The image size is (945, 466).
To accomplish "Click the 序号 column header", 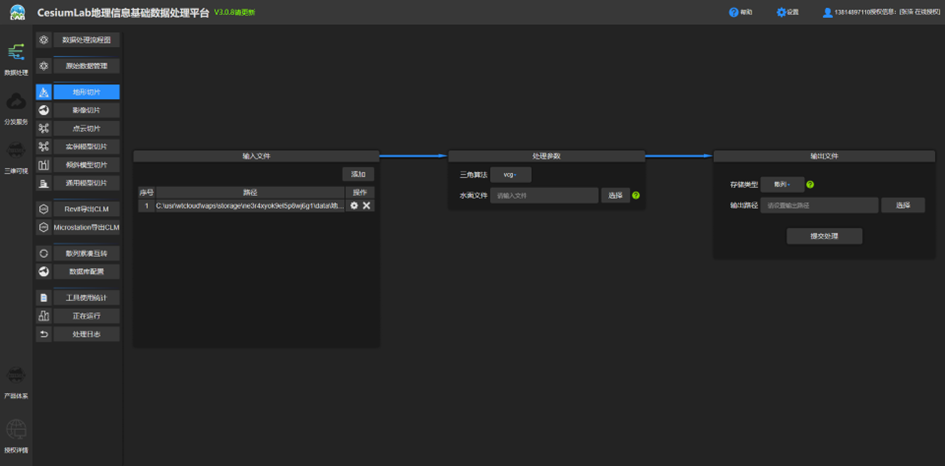I will click(146, 193).
